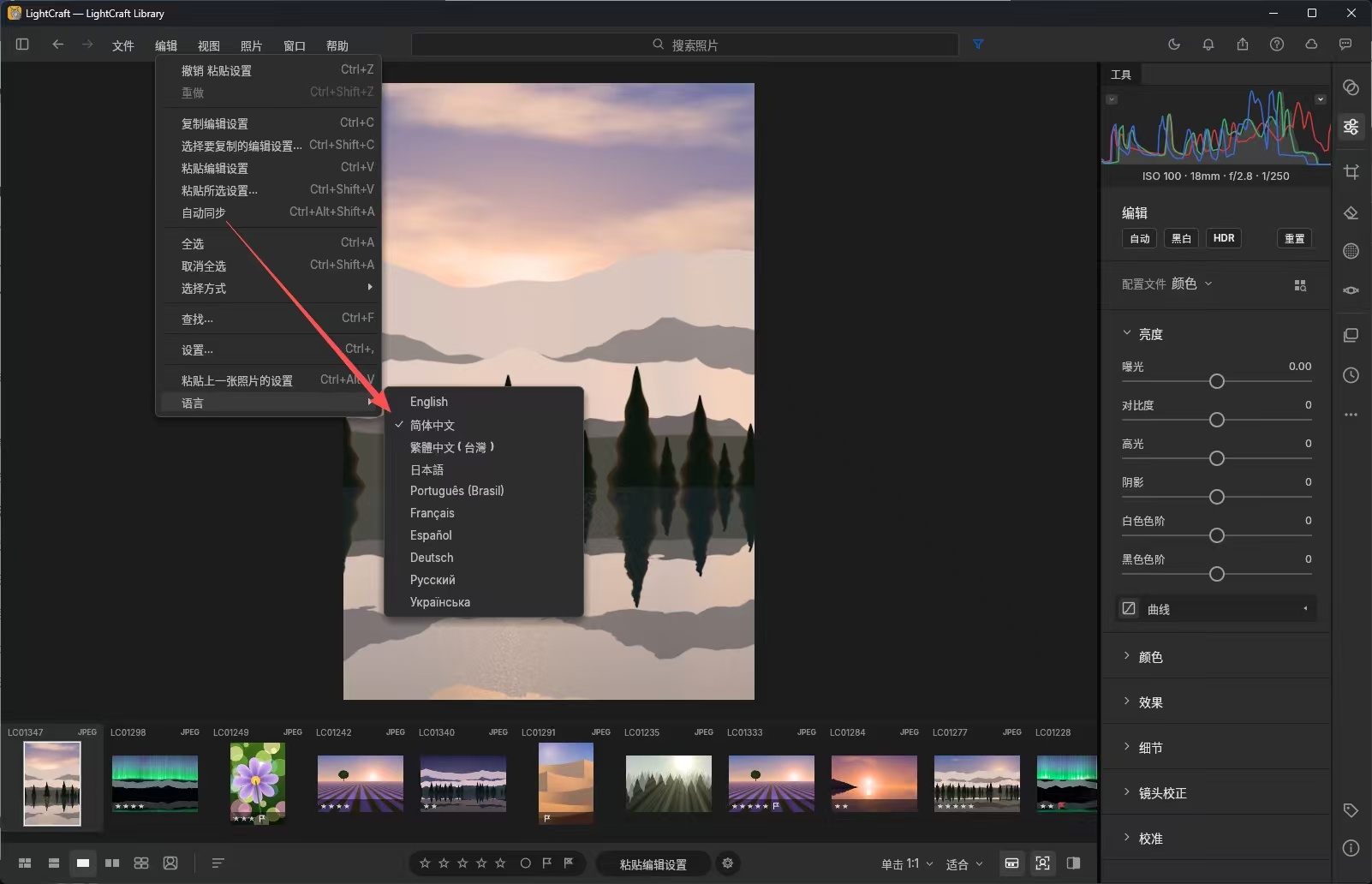Click the 曝光 slider handle
The height and width of the screenshot is (884, 1372).
tap(1216, 381)
